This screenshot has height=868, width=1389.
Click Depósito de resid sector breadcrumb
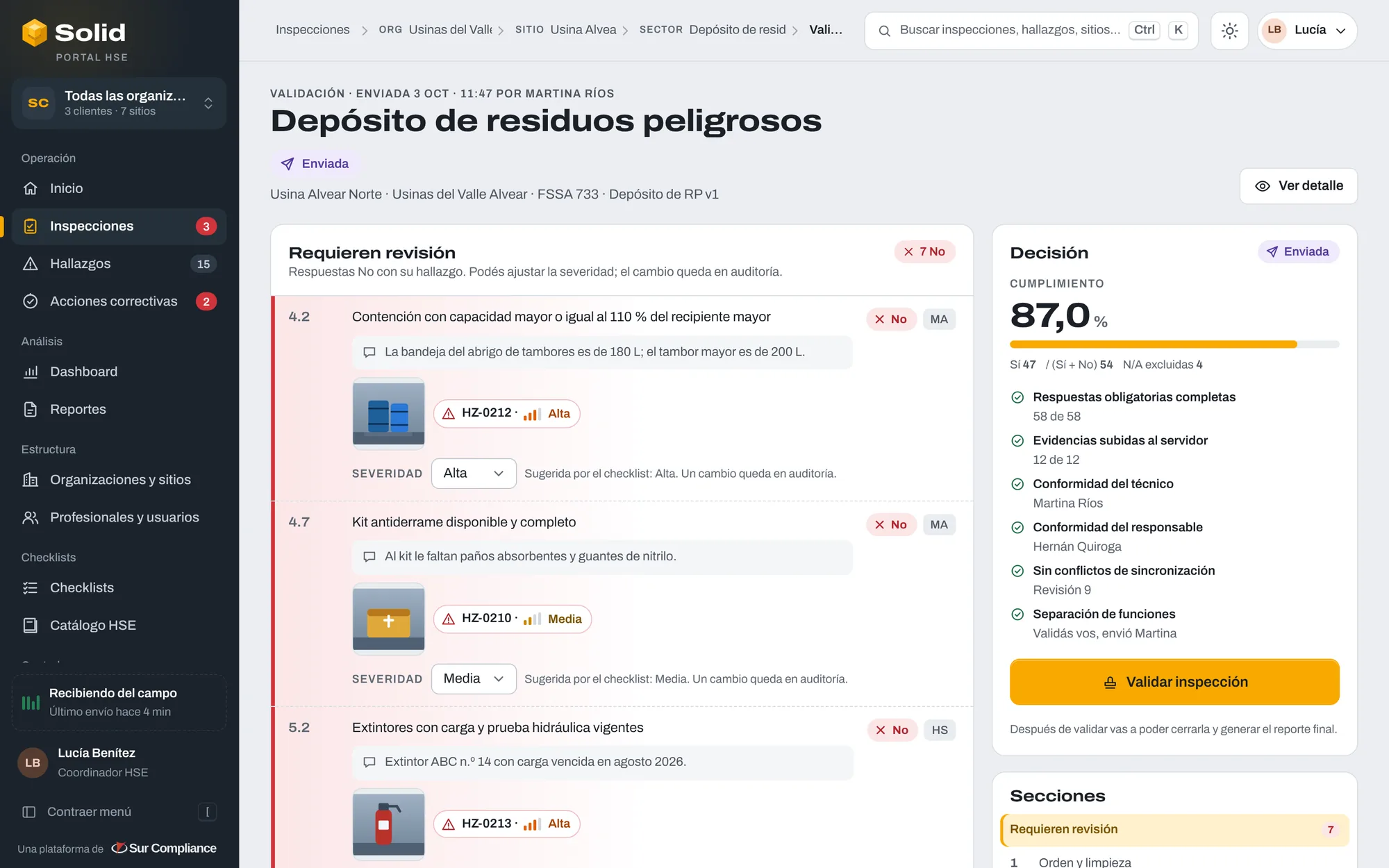coord(713,30)
